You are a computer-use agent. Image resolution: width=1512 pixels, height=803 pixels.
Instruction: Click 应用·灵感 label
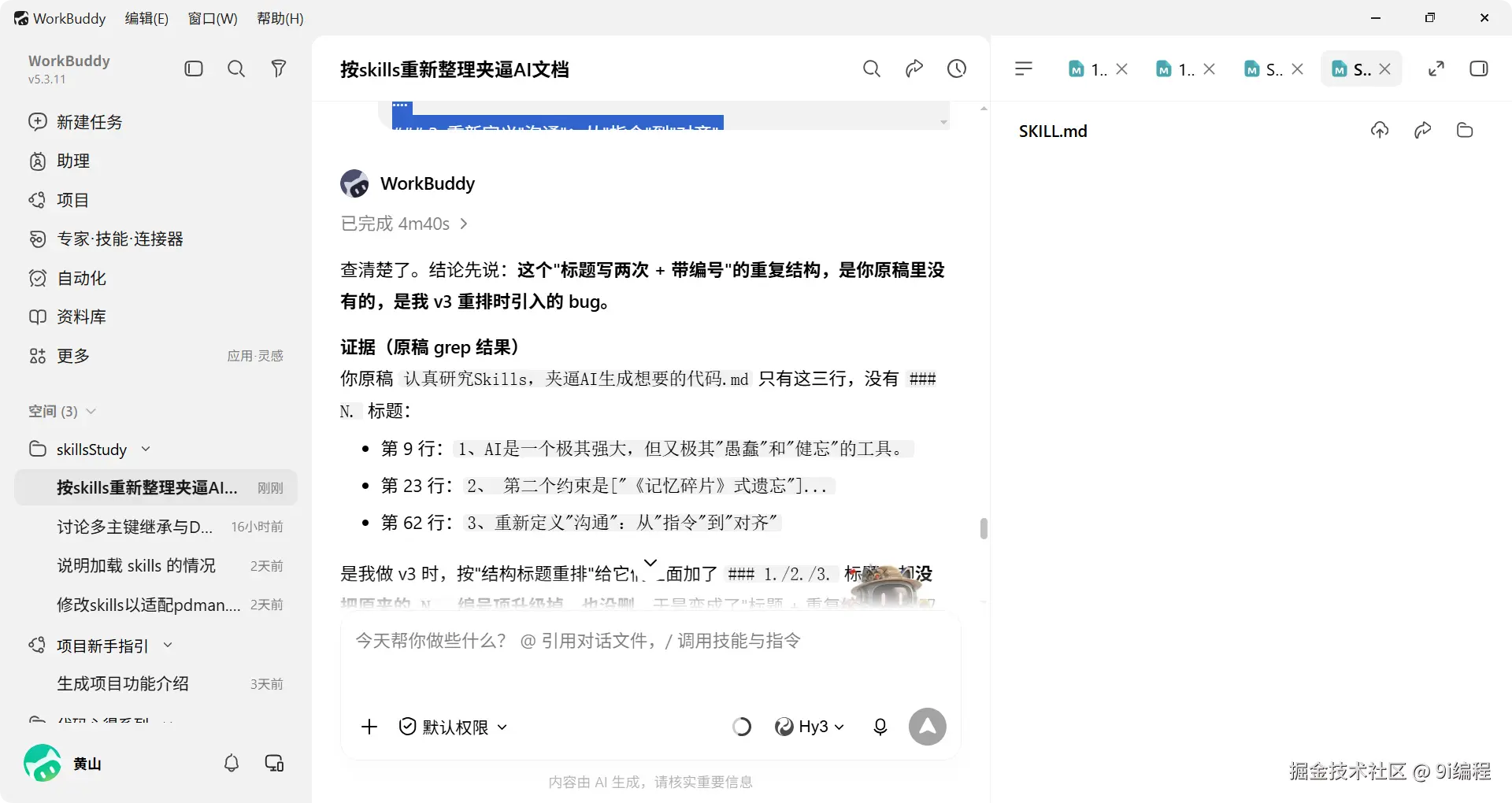click(255, 356)
